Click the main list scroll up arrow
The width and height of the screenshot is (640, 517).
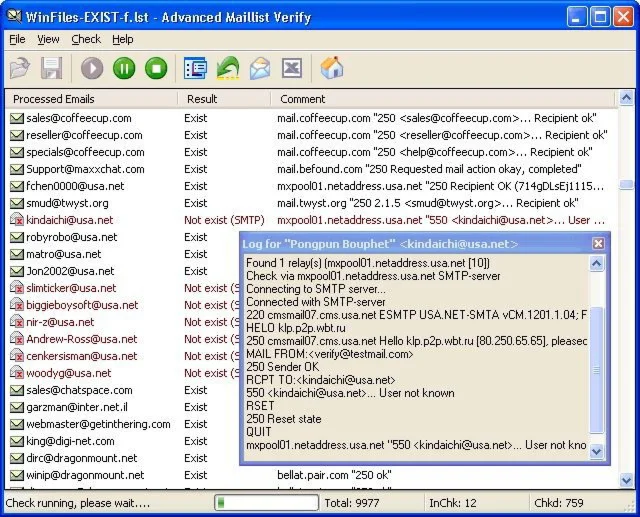point(626,99)
